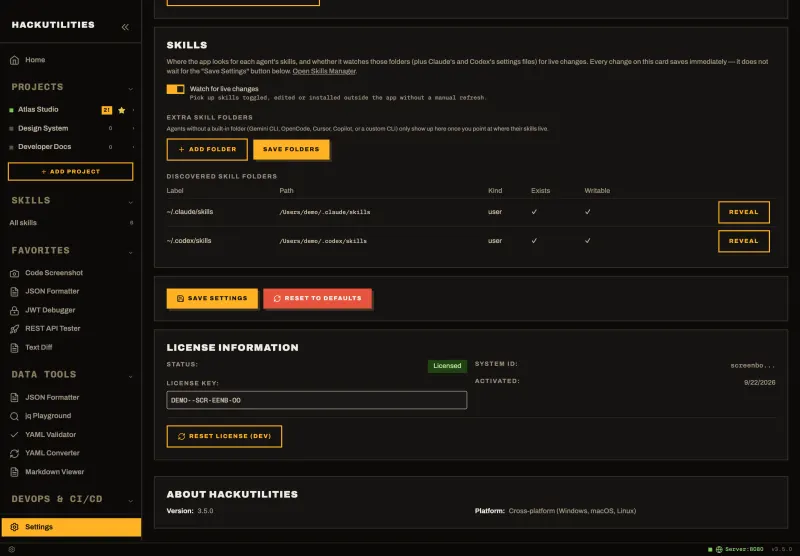The height and width of the screenshot is (556, 800).
Task: Click the Atlas Studio count badge 21
Action: point(107,110)
